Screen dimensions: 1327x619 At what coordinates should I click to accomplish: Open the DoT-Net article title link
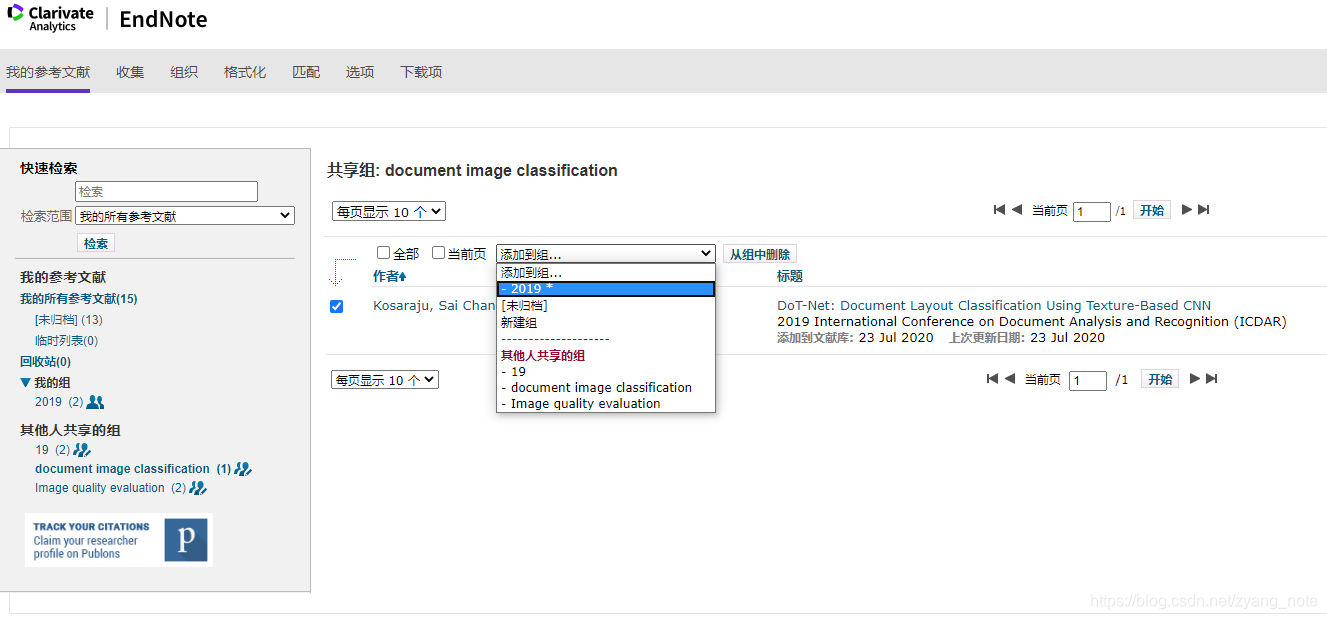click(994, 305)
